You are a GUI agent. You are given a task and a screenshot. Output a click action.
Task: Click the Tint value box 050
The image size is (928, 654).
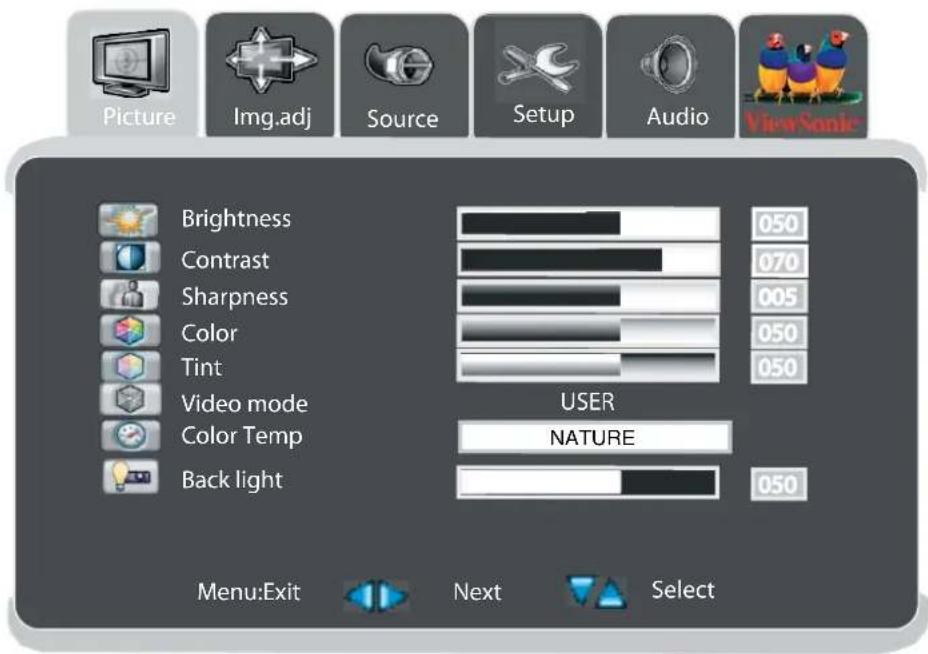[x=779, y=368]
